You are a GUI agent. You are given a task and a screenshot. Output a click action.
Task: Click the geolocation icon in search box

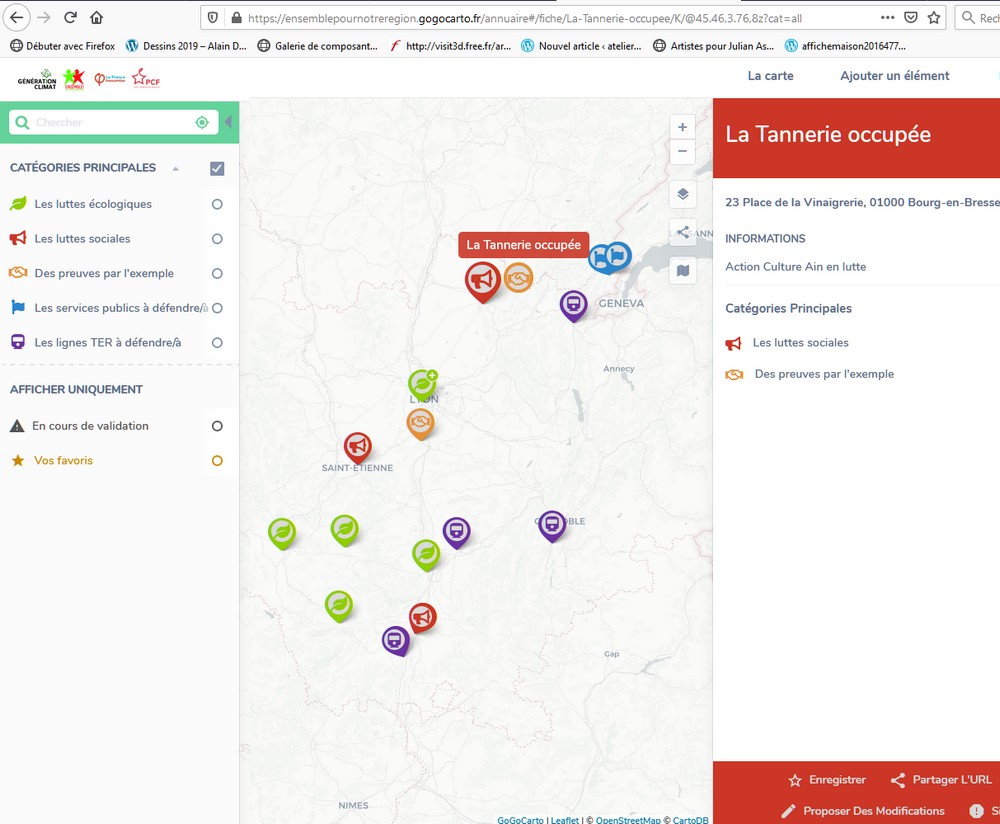click(202, 123)
